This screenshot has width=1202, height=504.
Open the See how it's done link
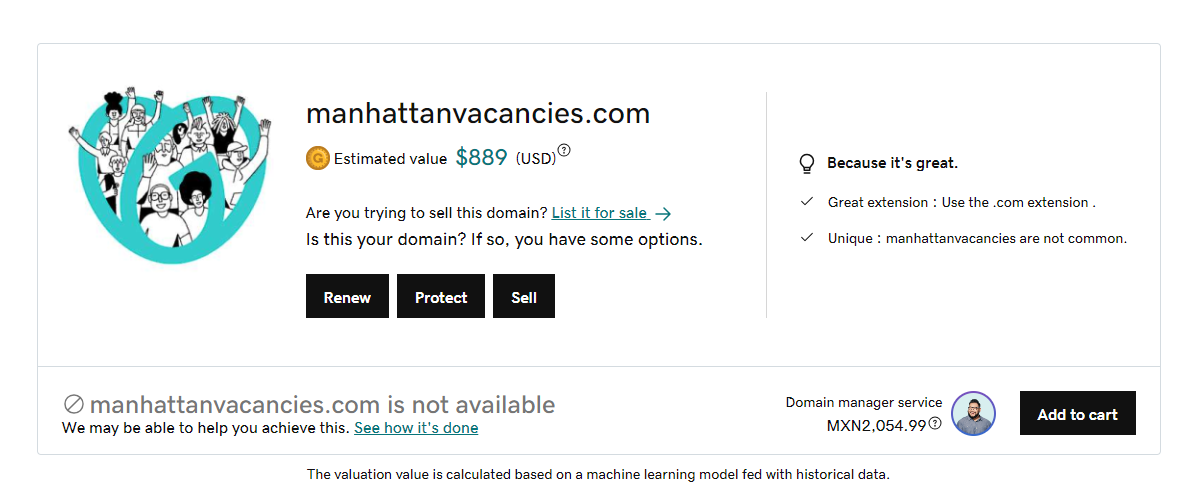coord(416,428)
